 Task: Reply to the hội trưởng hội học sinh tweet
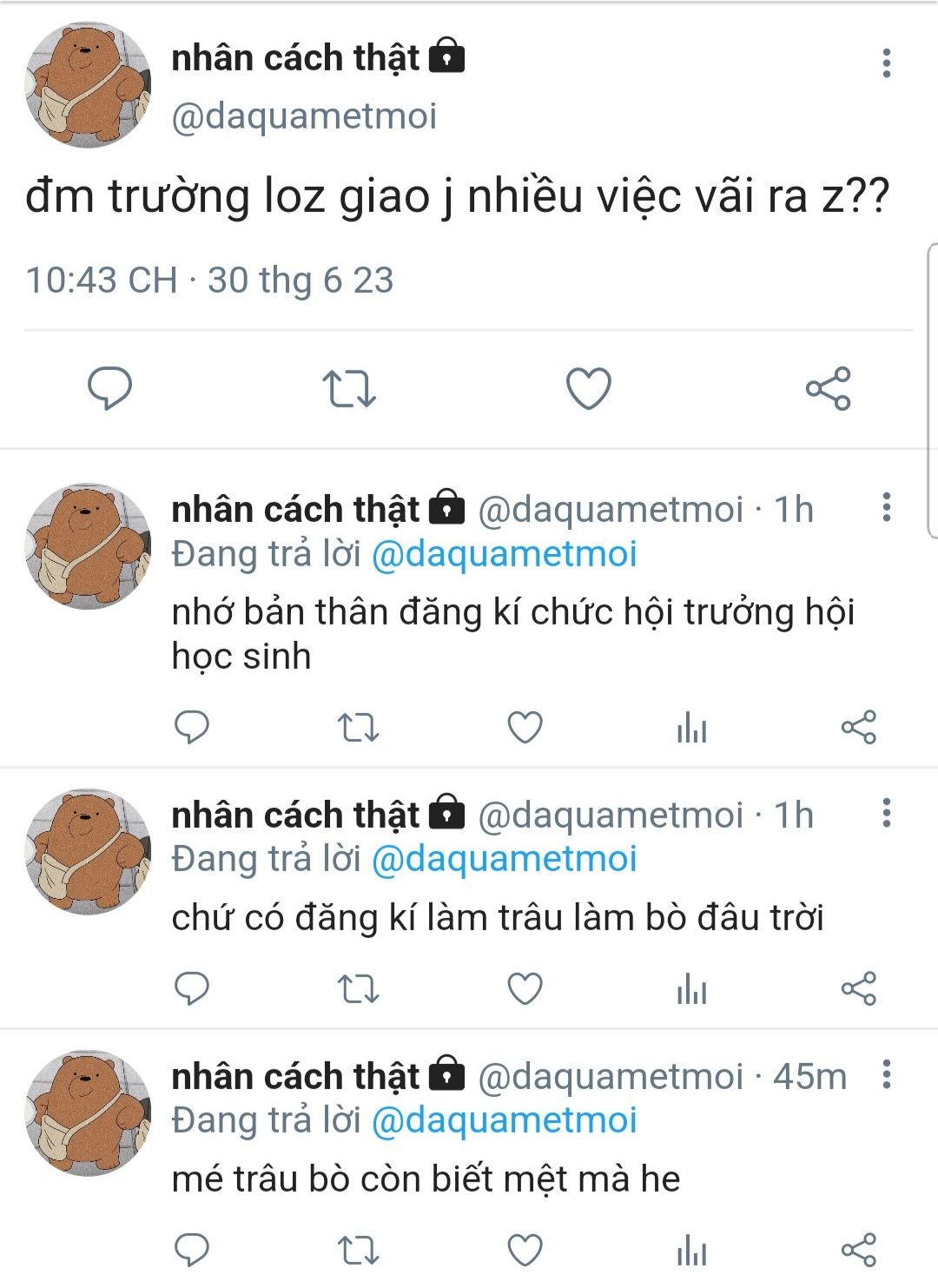click(192, 727)
